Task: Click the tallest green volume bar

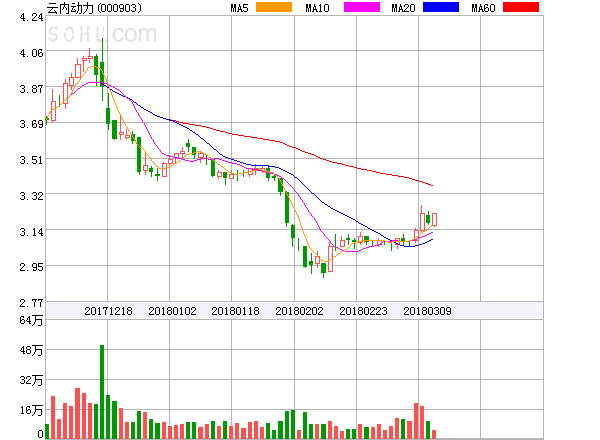Action: pos(102,392)
